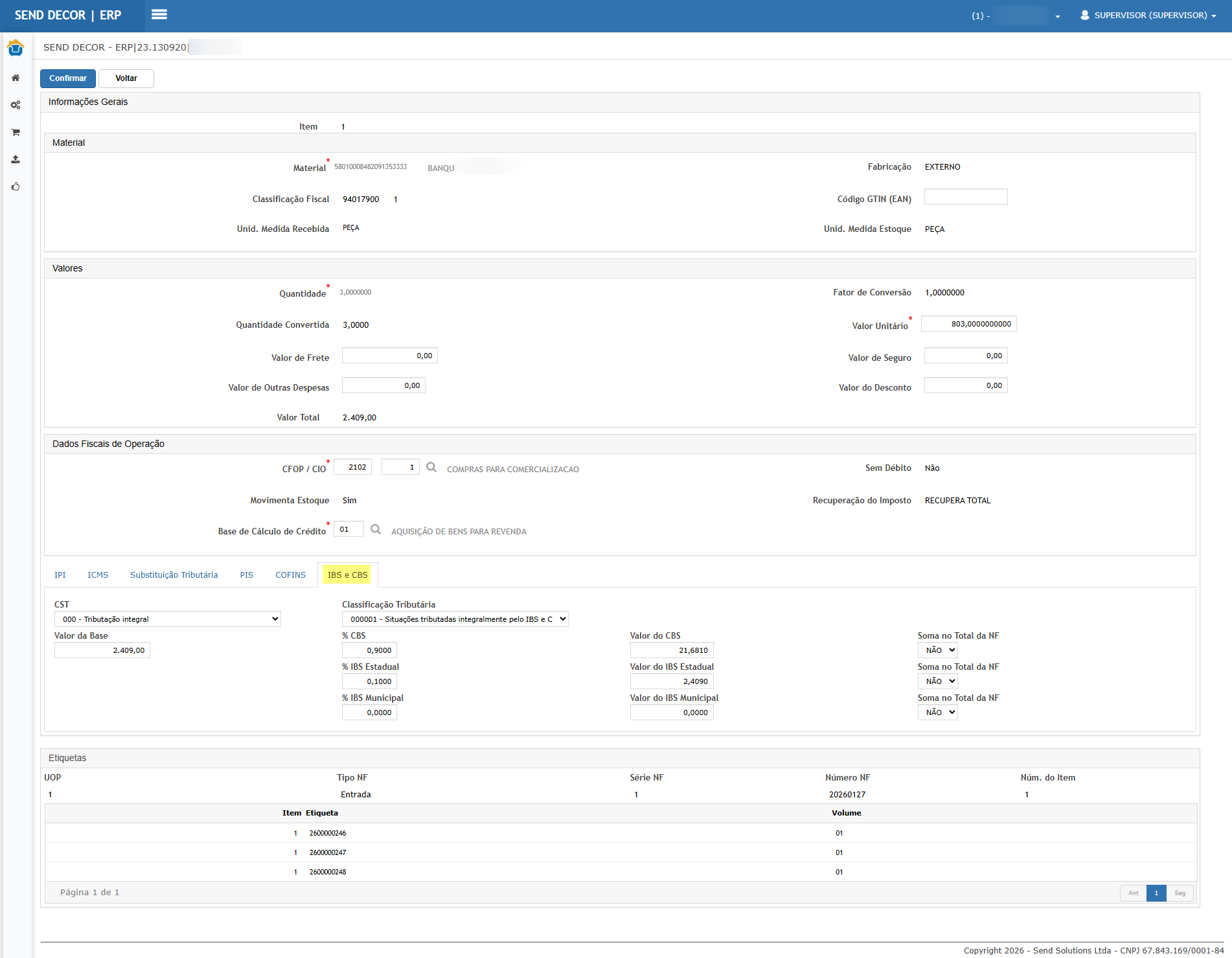
Task: Search Base de Cálculo de Crédito lookup
Action: 376,529
